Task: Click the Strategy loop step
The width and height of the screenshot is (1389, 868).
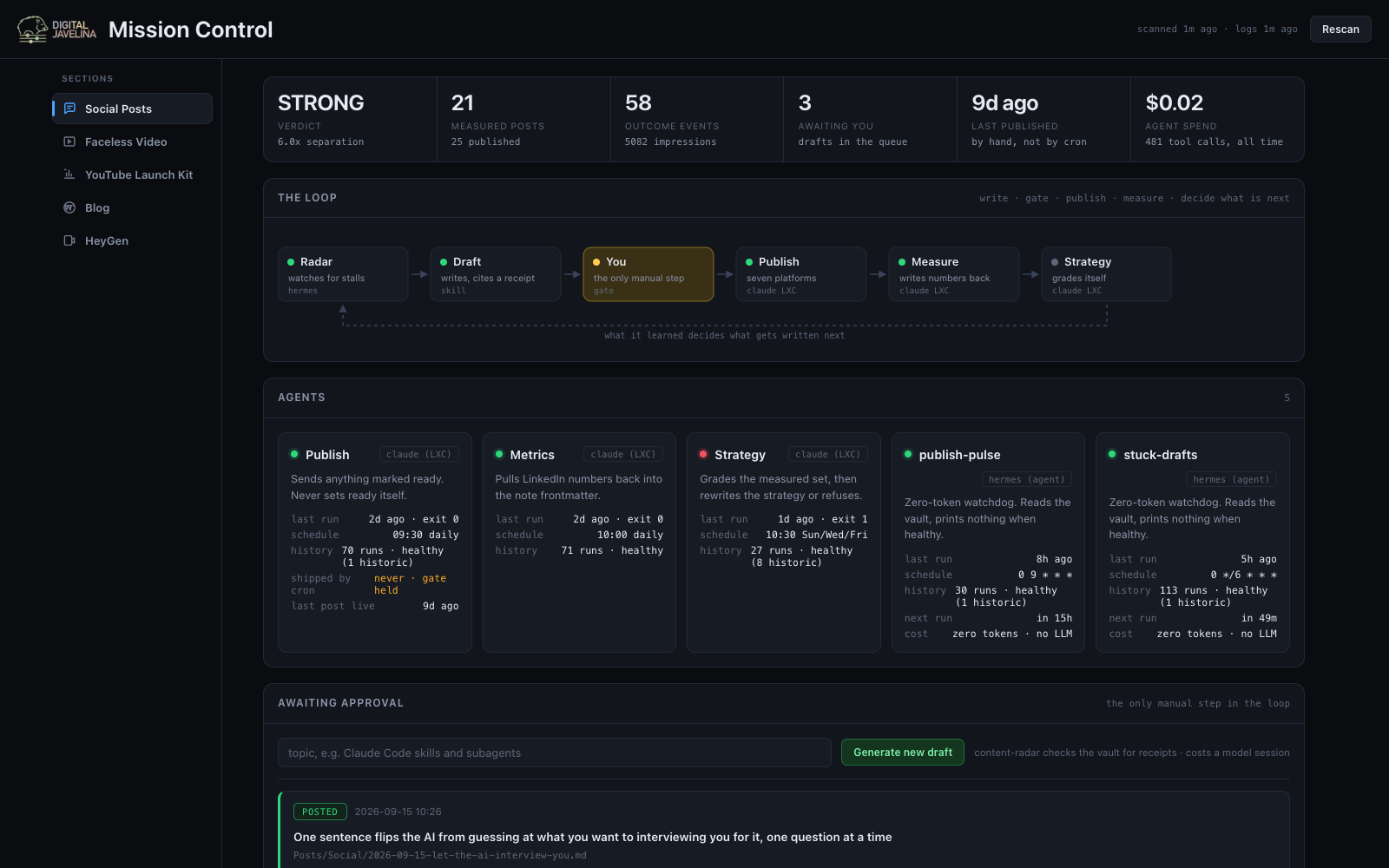Action: pos(1107,274)
